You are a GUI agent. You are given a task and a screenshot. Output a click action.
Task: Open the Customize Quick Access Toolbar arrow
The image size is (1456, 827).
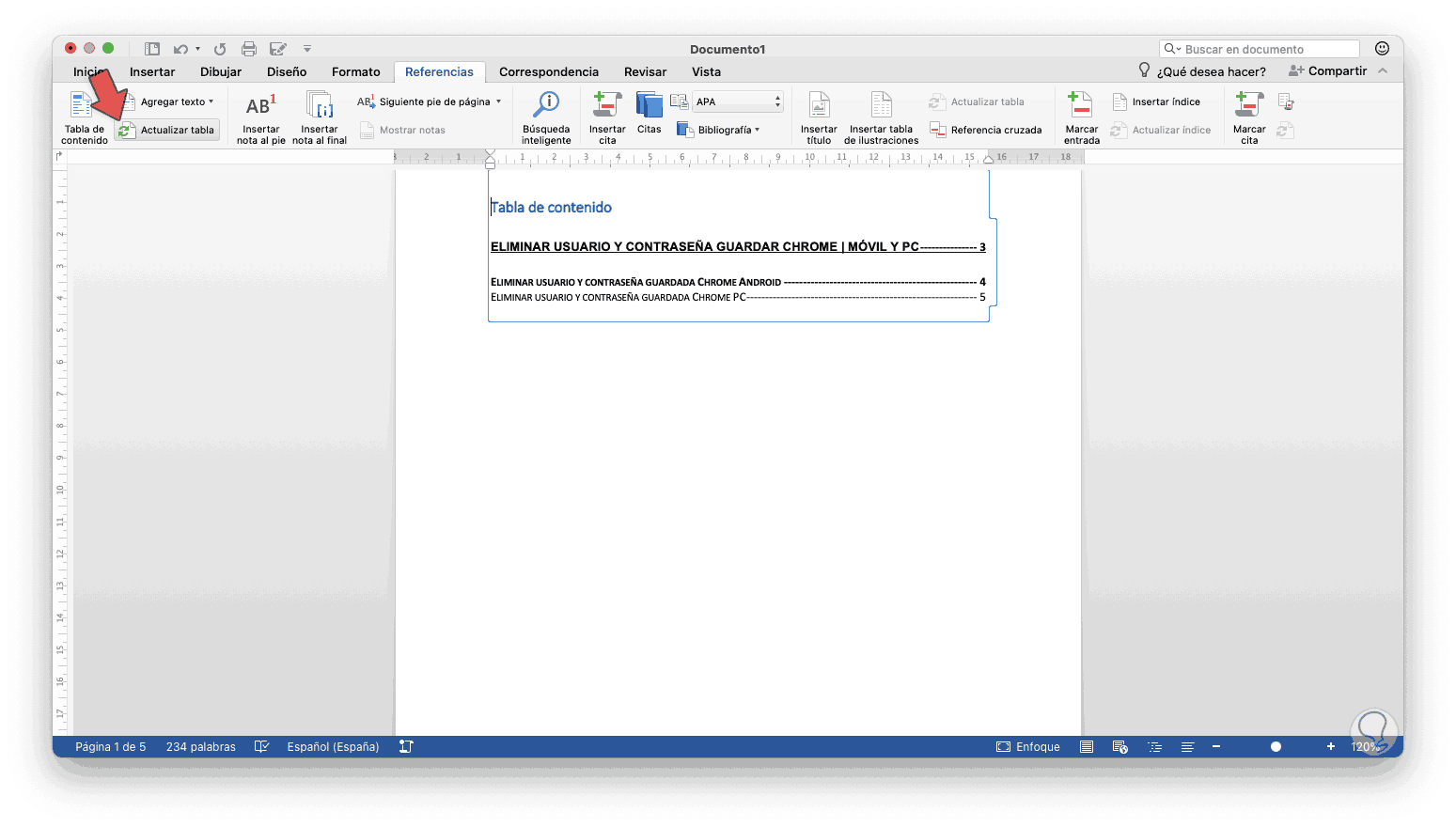click(x=307, y=49)
